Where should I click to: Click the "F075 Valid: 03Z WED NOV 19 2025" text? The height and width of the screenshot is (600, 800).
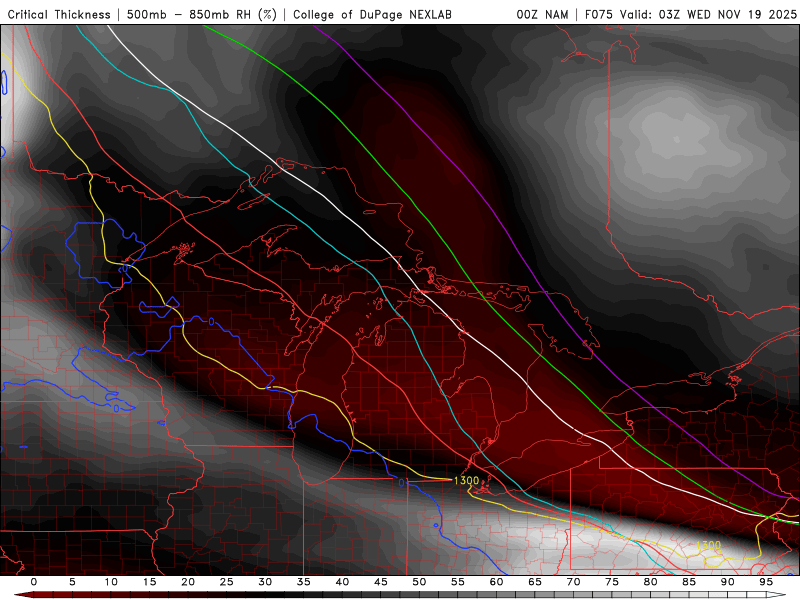point(691,15)
